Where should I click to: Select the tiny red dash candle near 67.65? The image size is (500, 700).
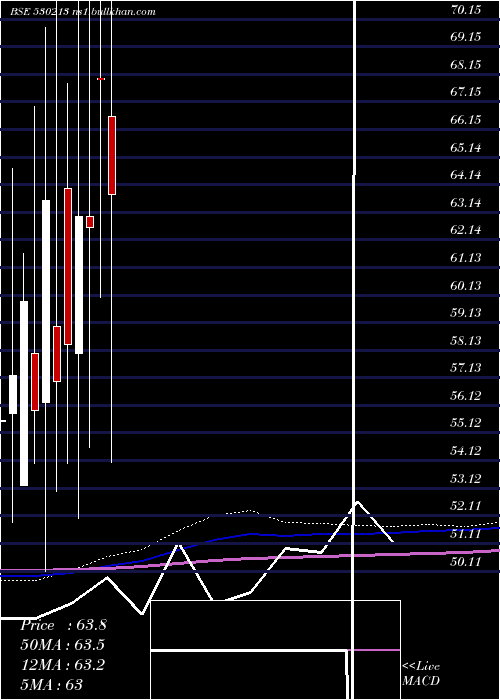point(101,79)
